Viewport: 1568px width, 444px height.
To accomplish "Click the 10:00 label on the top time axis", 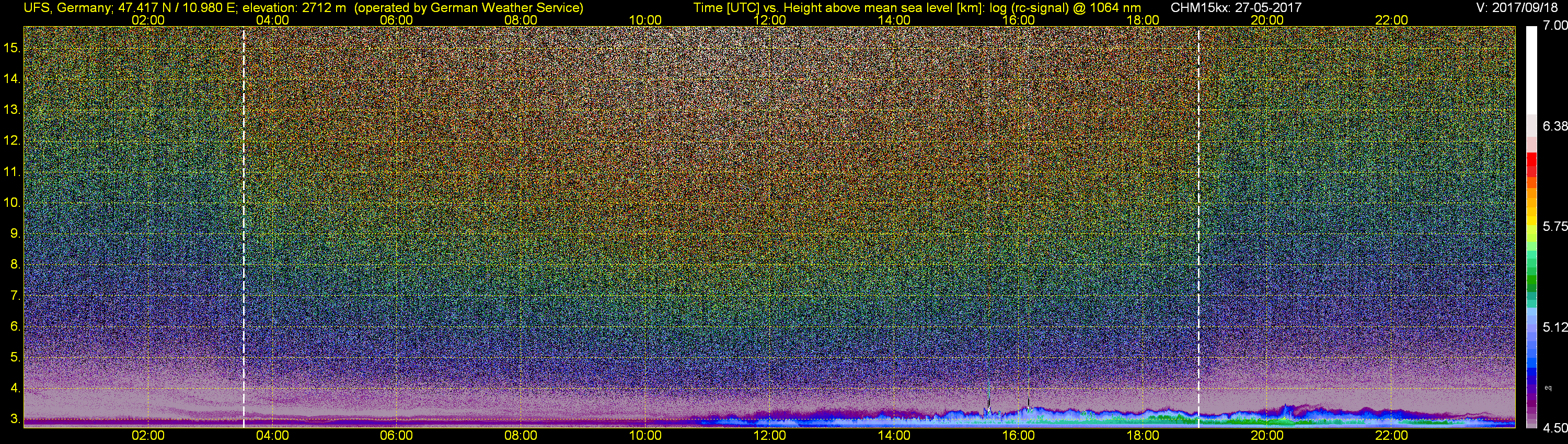I will click(645, 20).
